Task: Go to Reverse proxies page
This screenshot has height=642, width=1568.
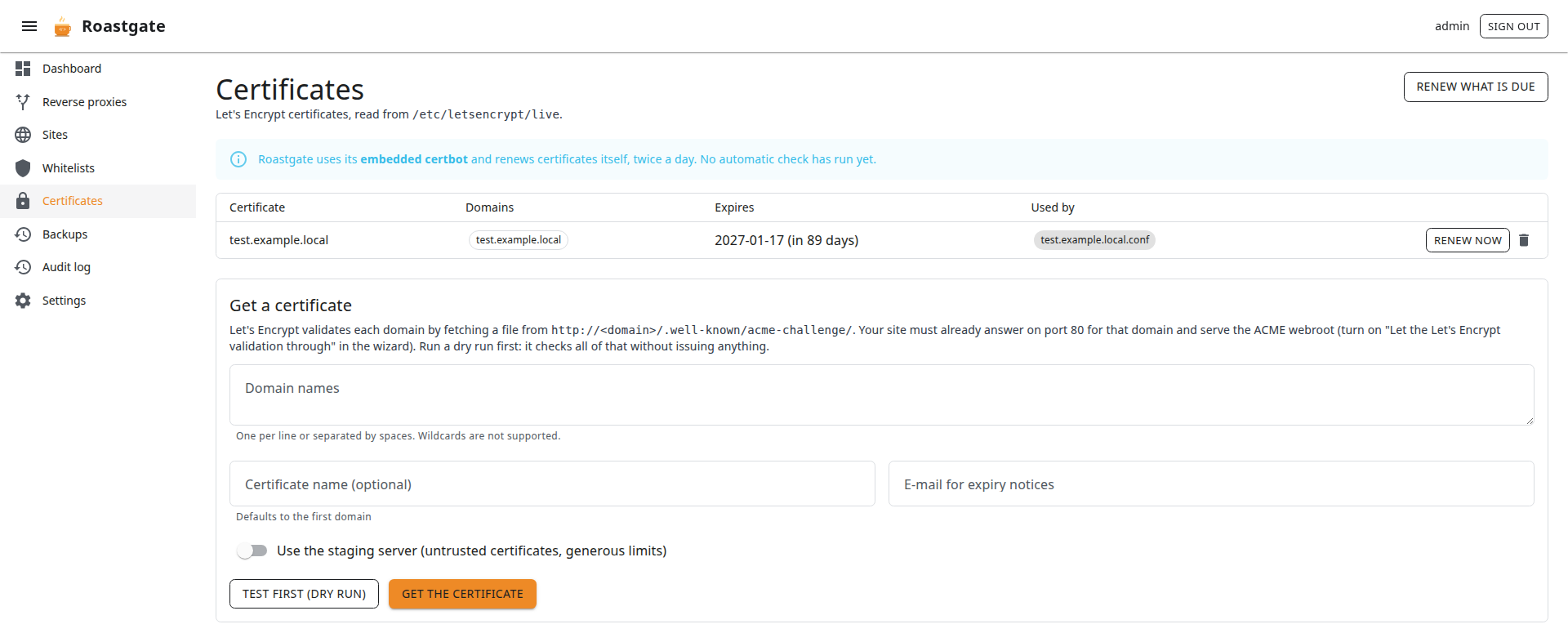Action: 98,102
